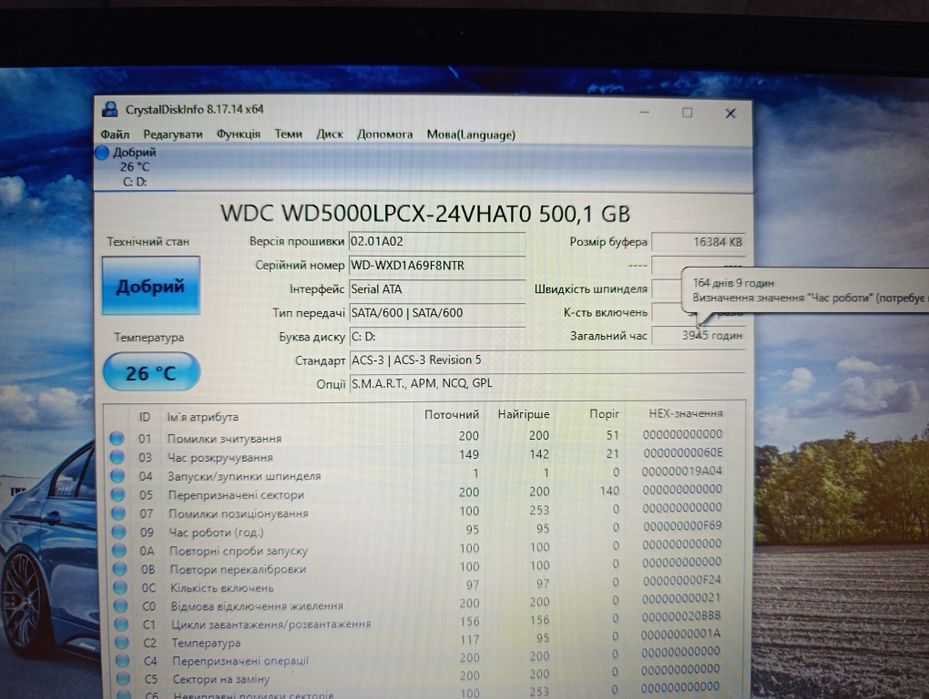Select the Помилки позиціонування attribute name
The height and width of the screenshot is (699, 929).
click(239, 513)
